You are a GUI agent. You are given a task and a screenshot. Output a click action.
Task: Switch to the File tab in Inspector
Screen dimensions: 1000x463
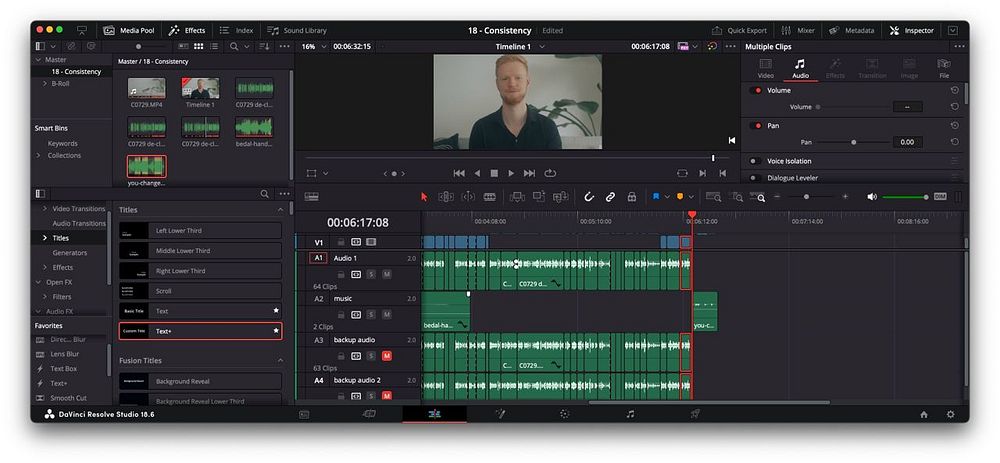pyautogui.click(x=943, y=69)
